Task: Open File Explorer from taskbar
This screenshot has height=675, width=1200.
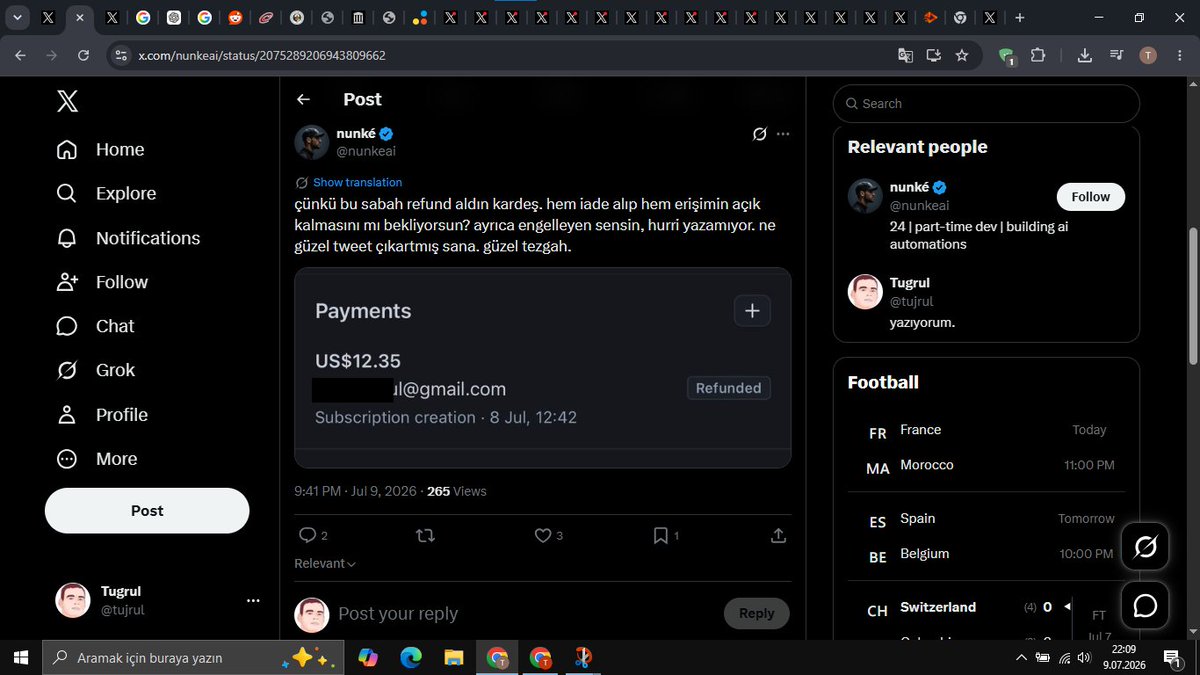Action: pos(454,657)
